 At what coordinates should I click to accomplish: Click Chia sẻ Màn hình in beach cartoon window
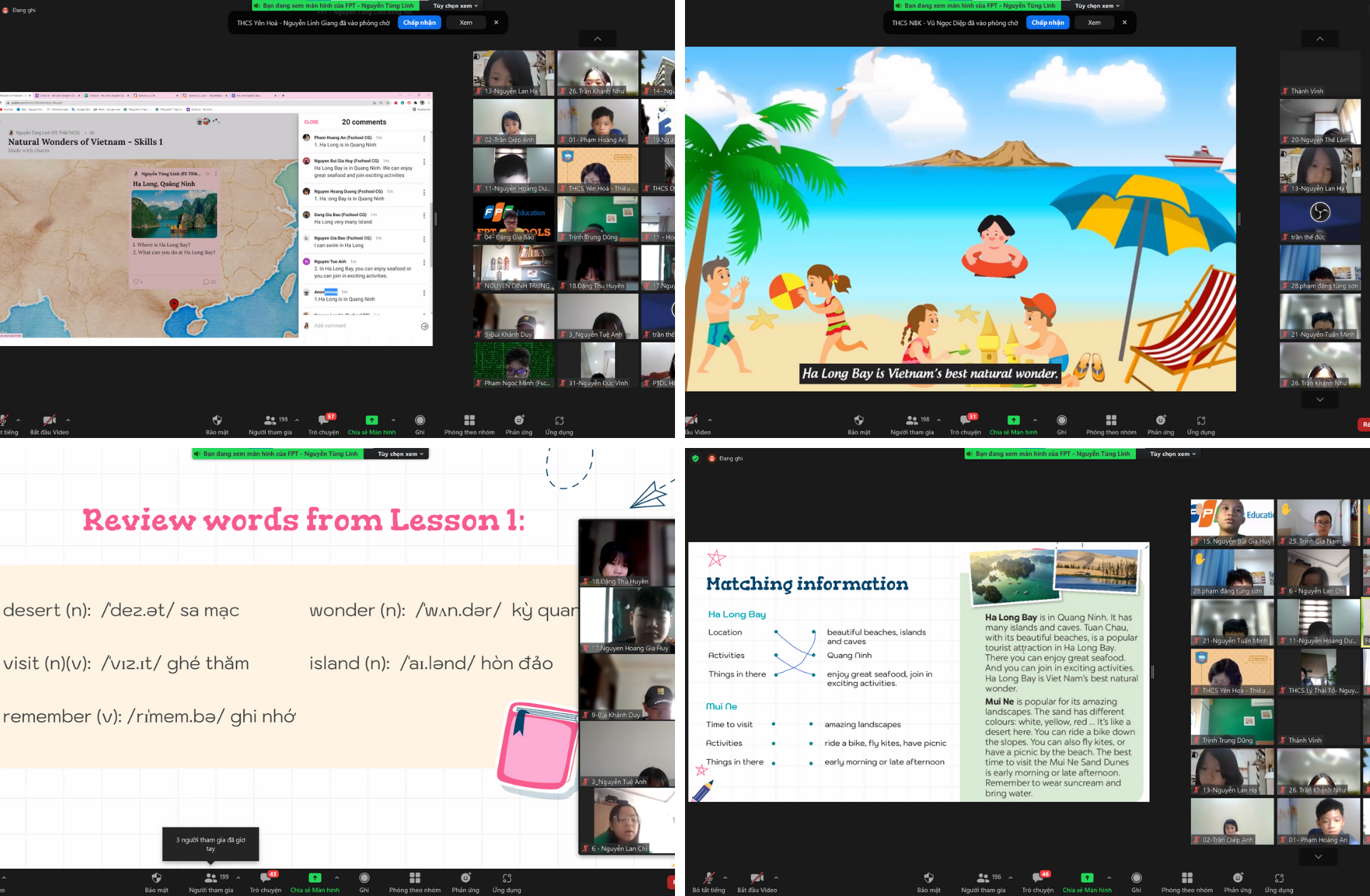point(1013,424)
